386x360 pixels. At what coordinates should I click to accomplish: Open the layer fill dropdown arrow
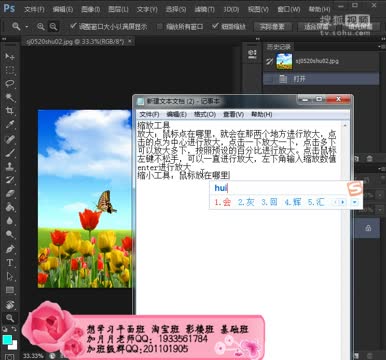(380, 210)
